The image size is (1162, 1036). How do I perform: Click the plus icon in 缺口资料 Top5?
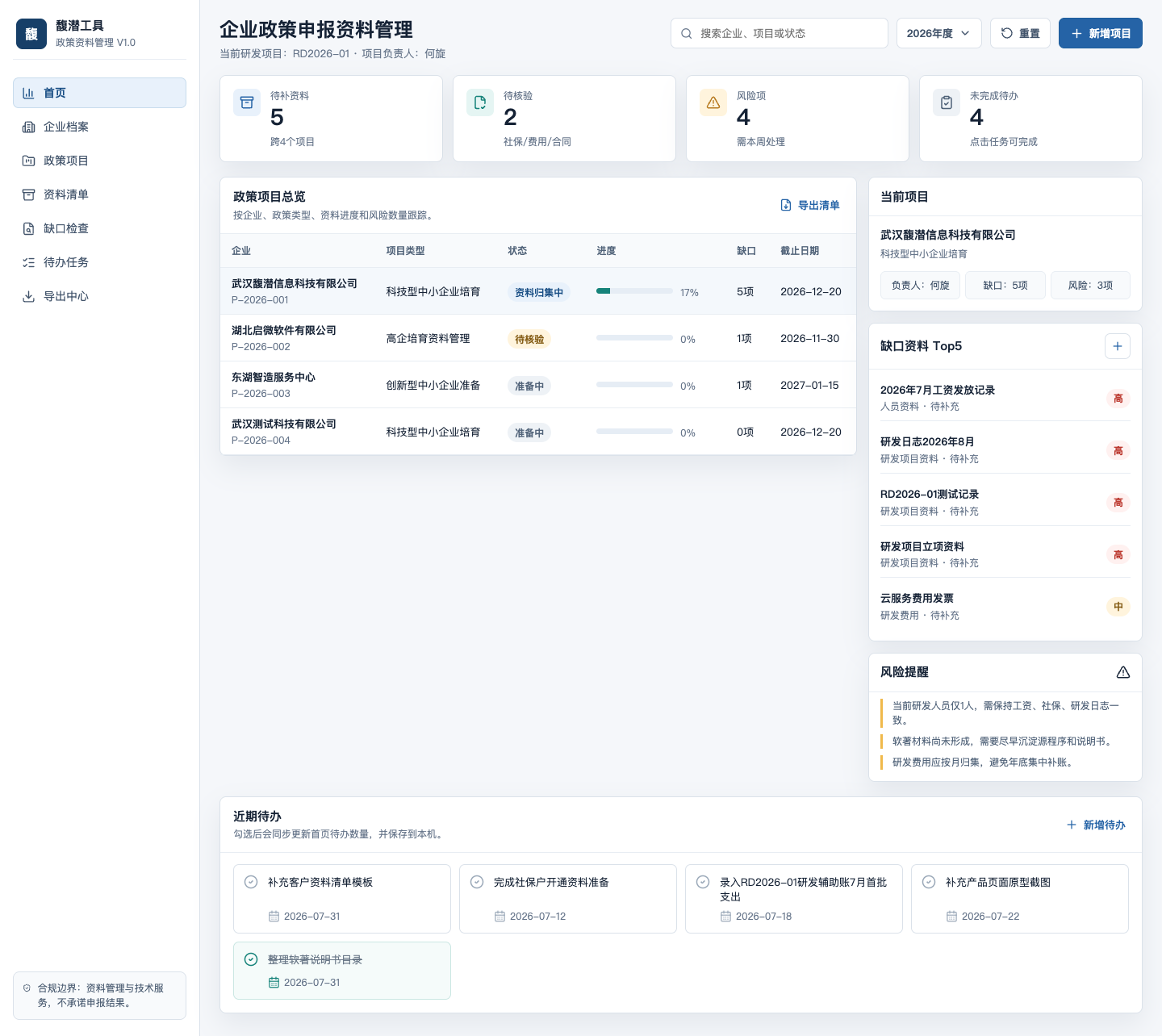click(x=1118, y=346)
